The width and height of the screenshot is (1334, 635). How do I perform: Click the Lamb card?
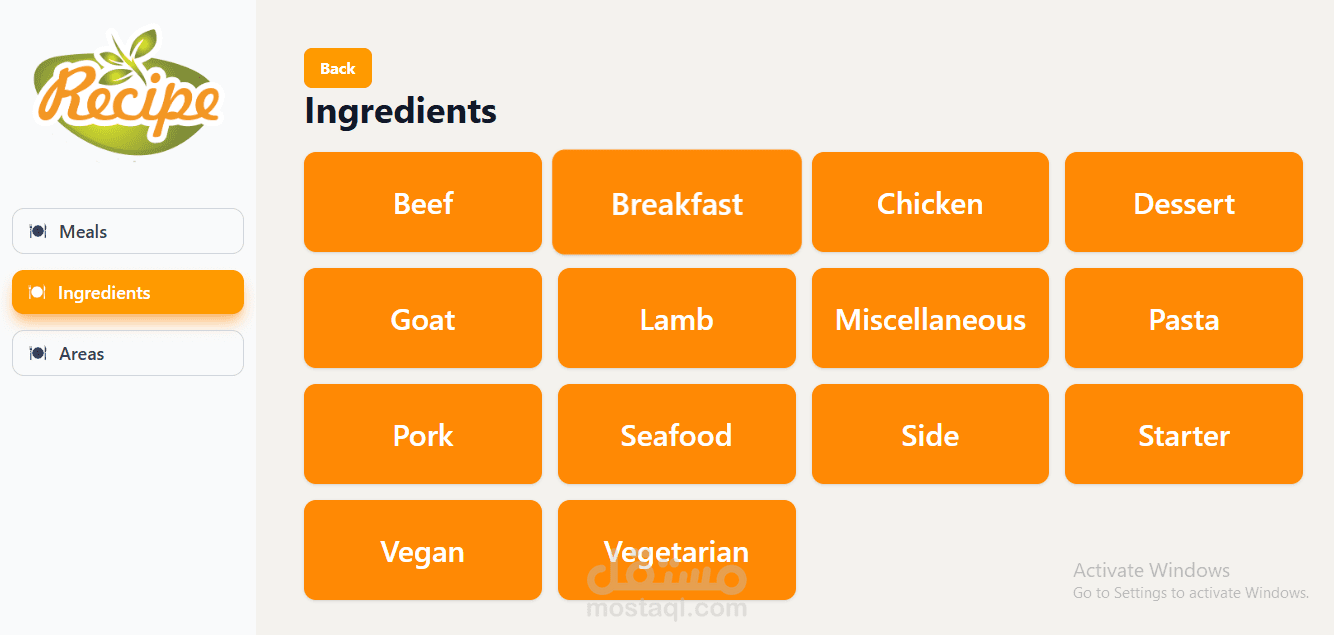tap(677, 318)
